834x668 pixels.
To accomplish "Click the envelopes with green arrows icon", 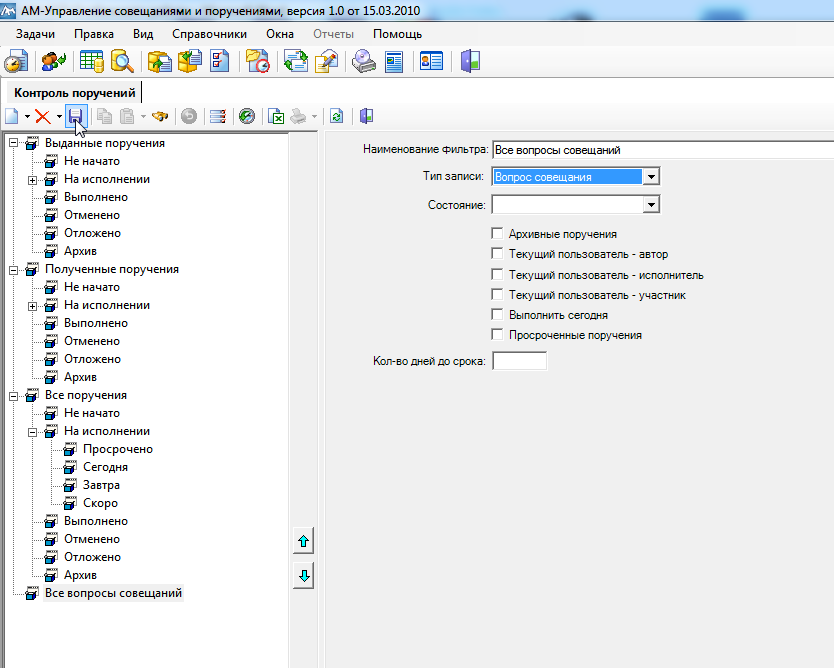I will (x=296, y=62).
